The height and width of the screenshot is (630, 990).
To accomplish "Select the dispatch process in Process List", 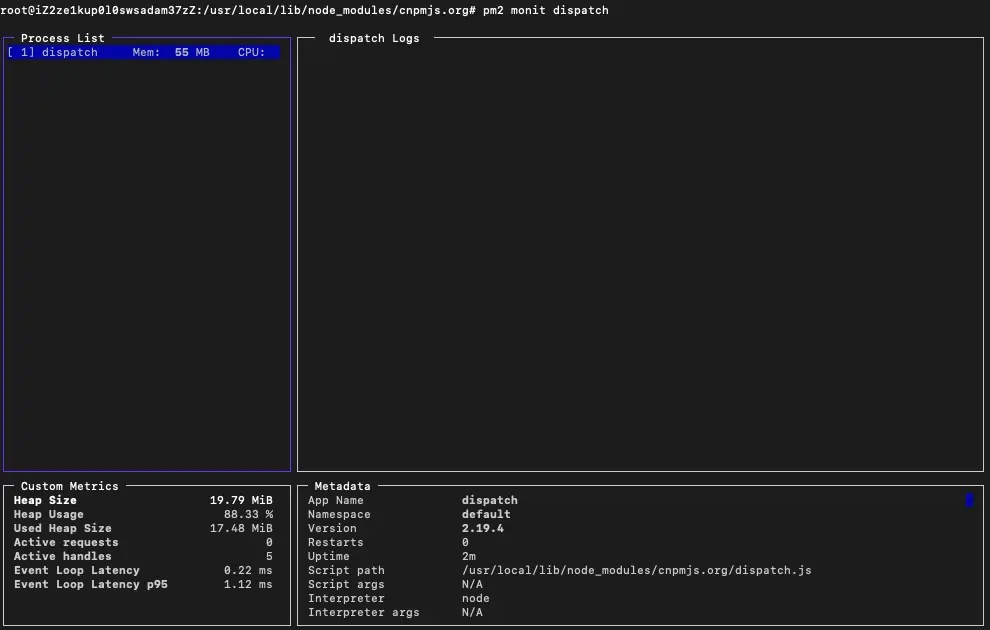I will coord(143,52).
